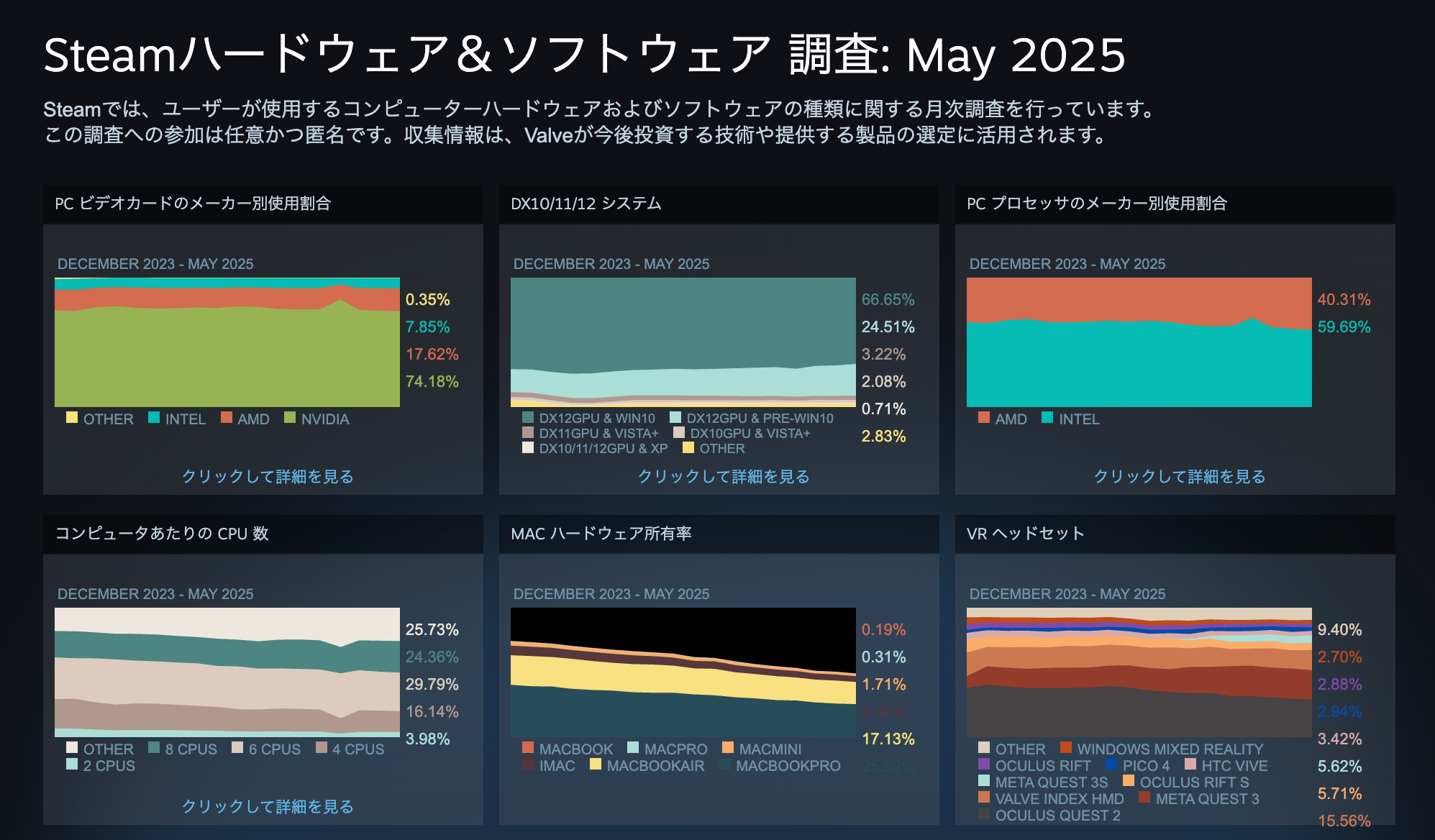Click the PICO 4 blue legend swatch

[1111, 764]
